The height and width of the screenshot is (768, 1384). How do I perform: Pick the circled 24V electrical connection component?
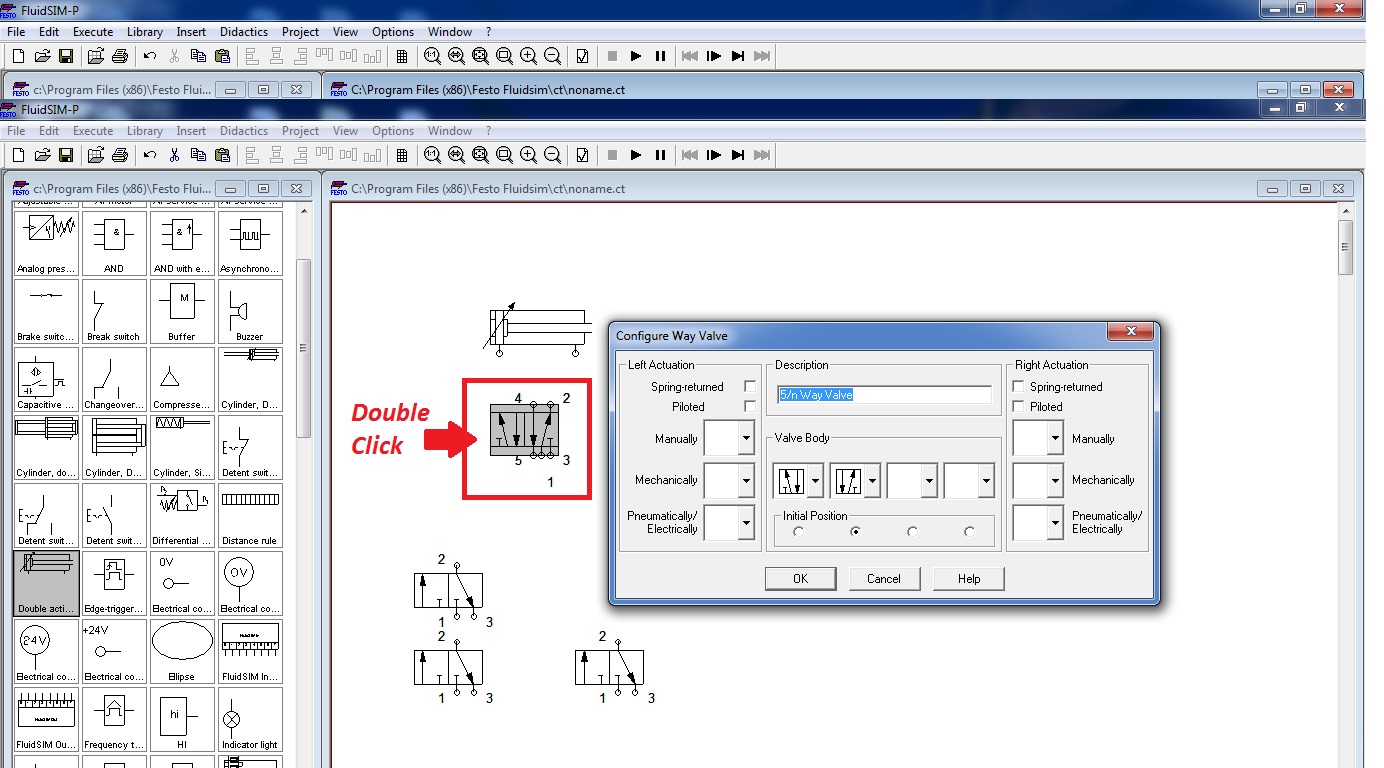[47, 650]
